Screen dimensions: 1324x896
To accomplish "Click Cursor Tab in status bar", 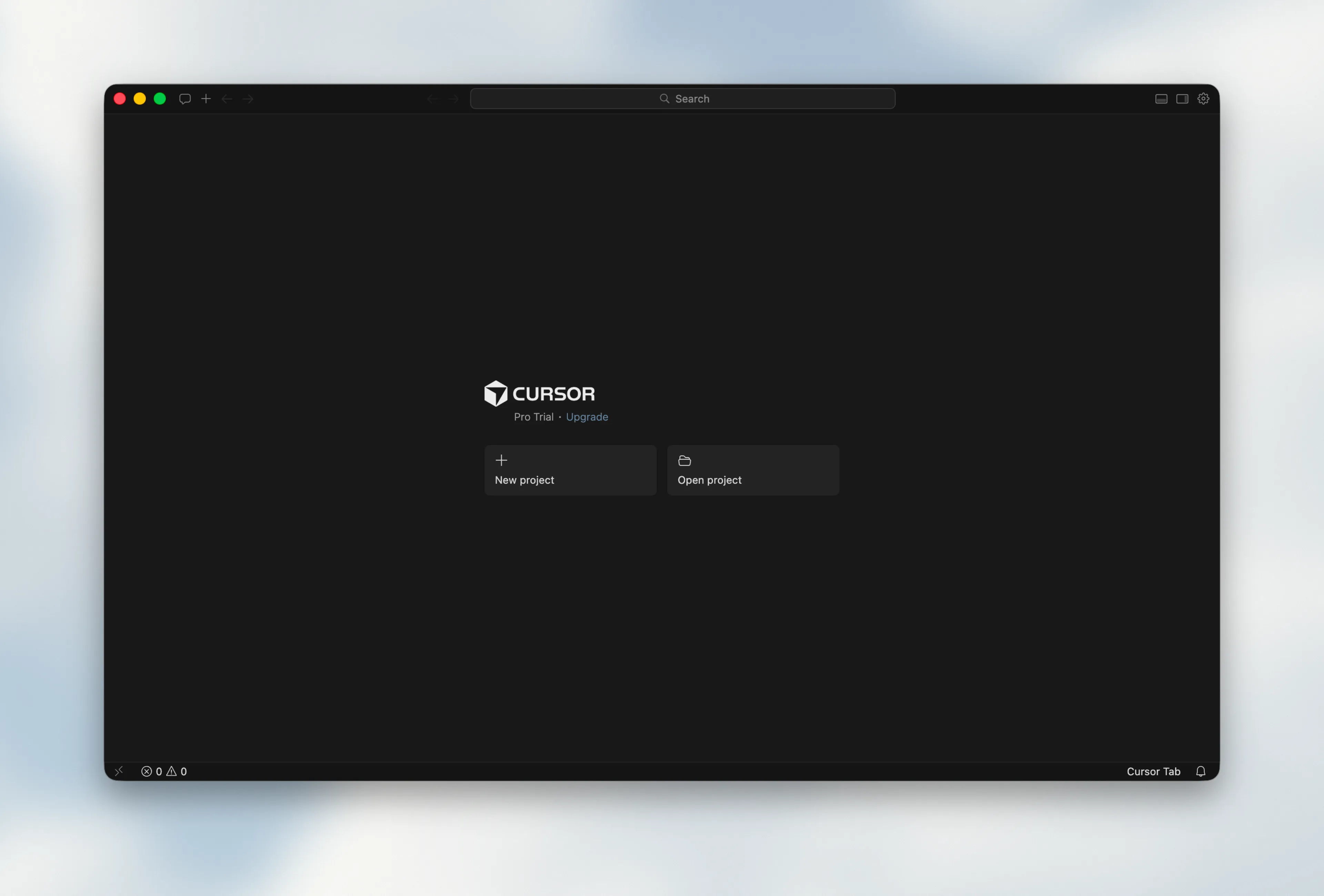I will click(x=1153, y=771).
